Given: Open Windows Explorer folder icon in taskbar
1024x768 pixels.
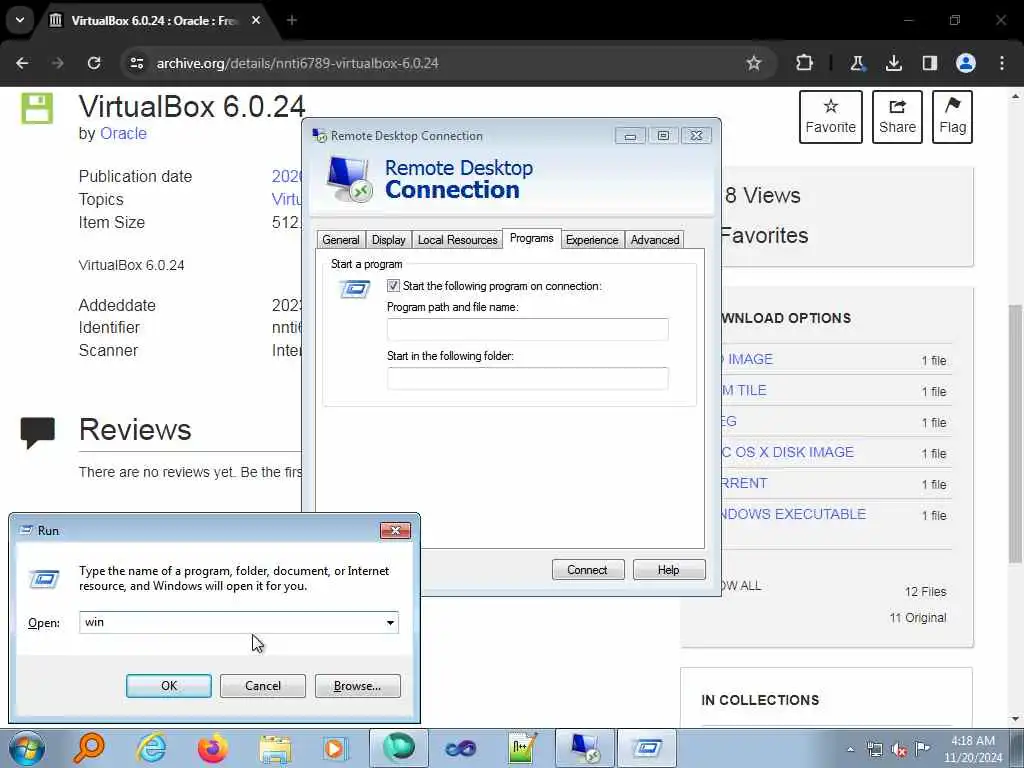Looking at the screenshot, I should pos(275,748).
